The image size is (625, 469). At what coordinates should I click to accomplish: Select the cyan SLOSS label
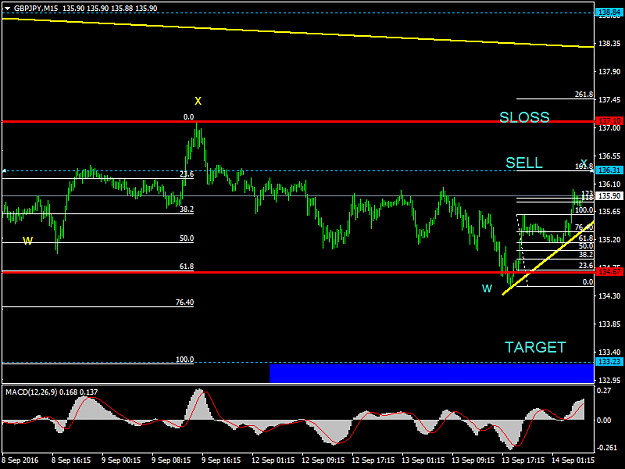click(x=524, y=117)
